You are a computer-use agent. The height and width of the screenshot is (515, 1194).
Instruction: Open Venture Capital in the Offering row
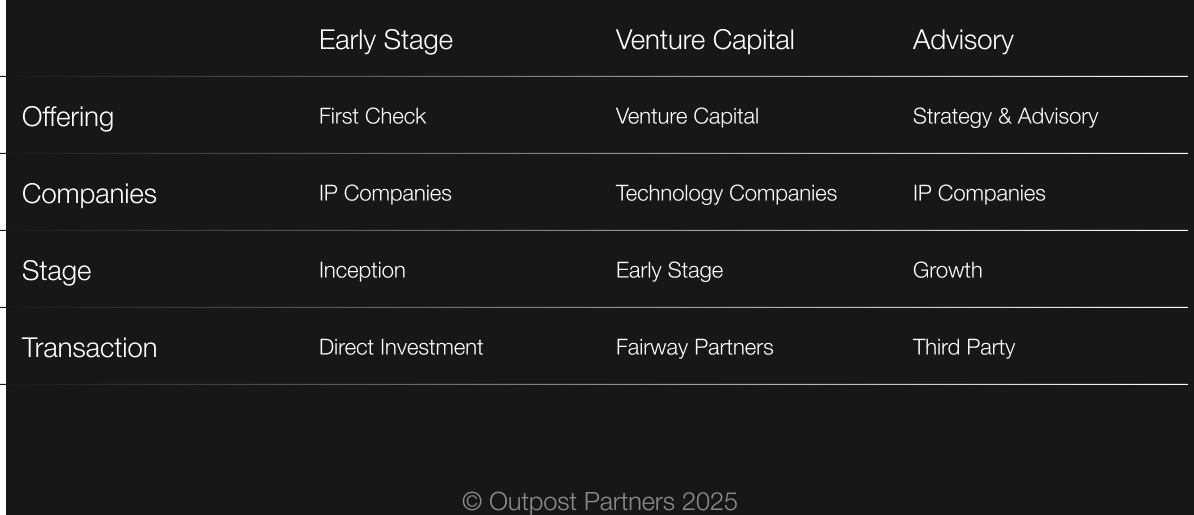point(687,117)
